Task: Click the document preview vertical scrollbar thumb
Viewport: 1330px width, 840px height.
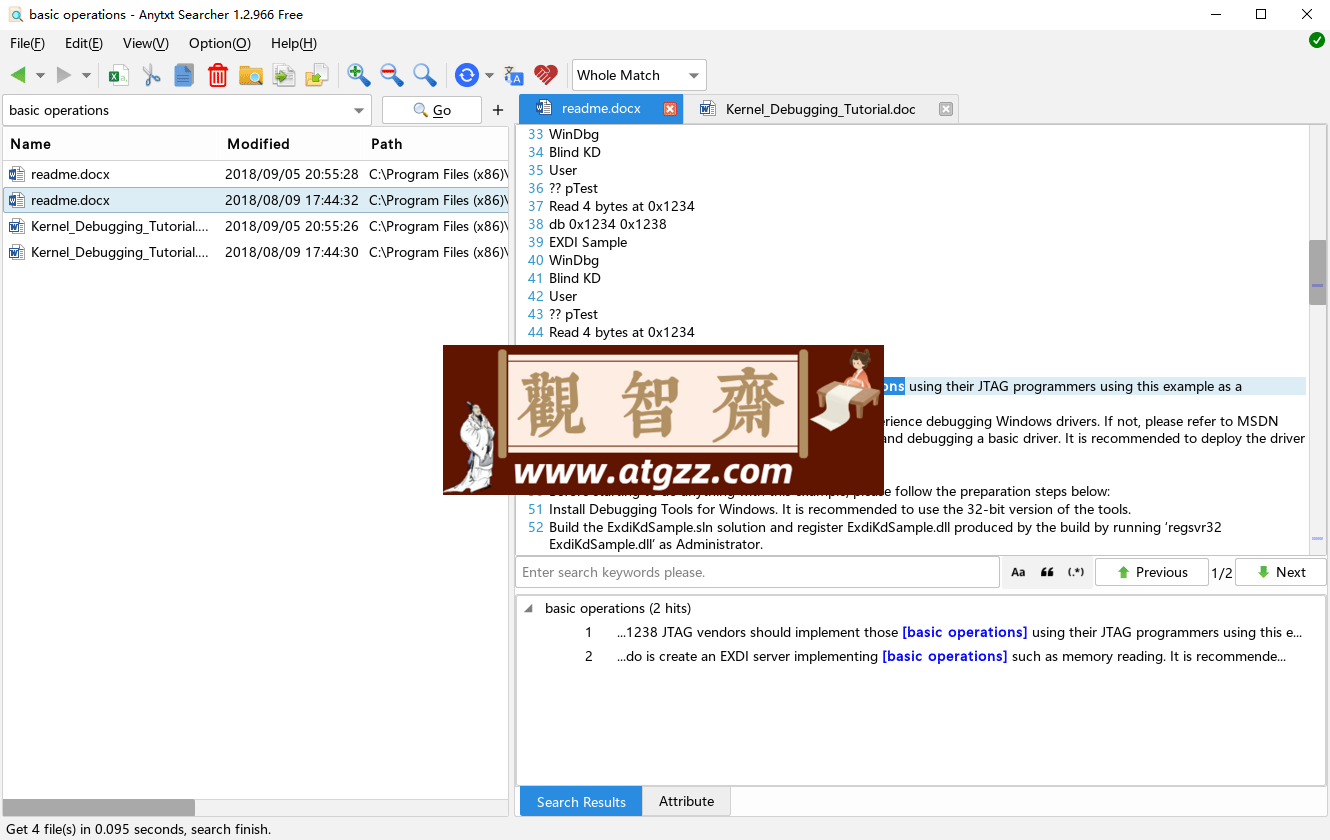Action: pyautogui.click(x=1318, y=272)
